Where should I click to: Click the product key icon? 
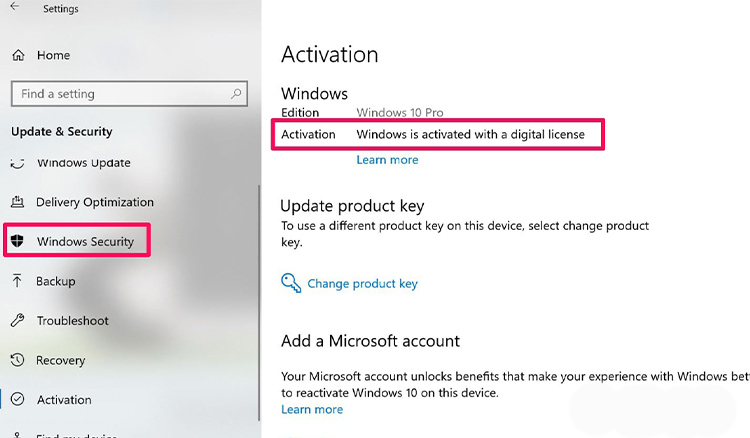pyautogui.click(x=291, y=283)
